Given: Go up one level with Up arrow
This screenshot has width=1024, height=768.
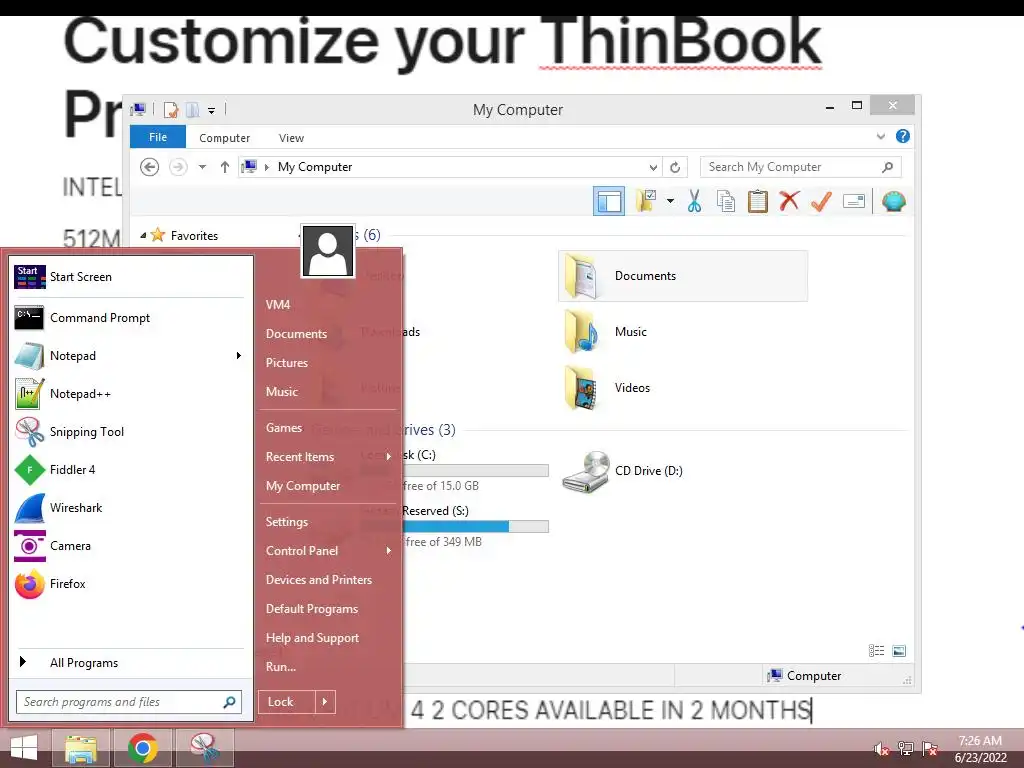Looking at the screenshot, I should [225, 167].
